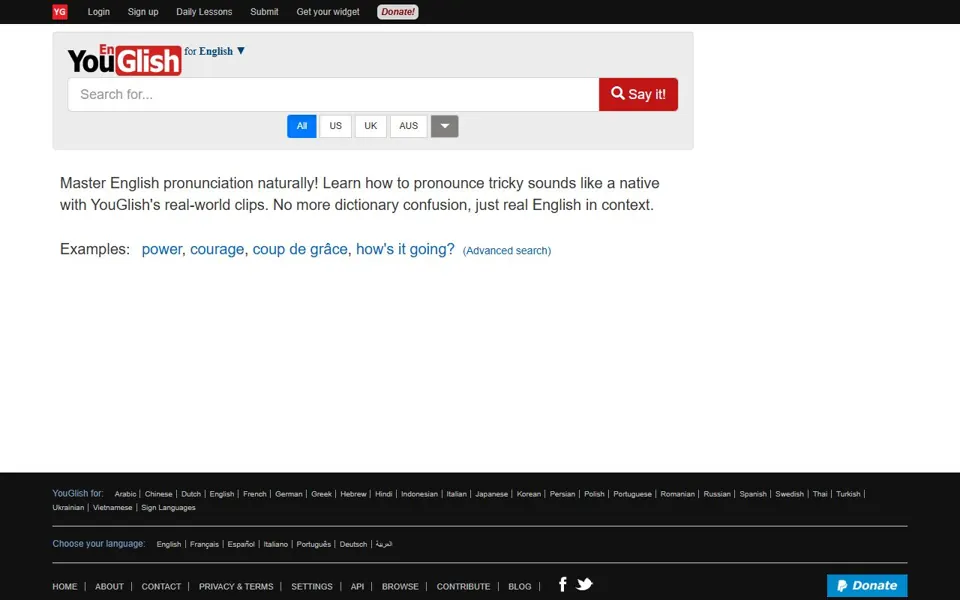Switch site language to Português
This screenshot has width=960, height=600.
(313, 544)
